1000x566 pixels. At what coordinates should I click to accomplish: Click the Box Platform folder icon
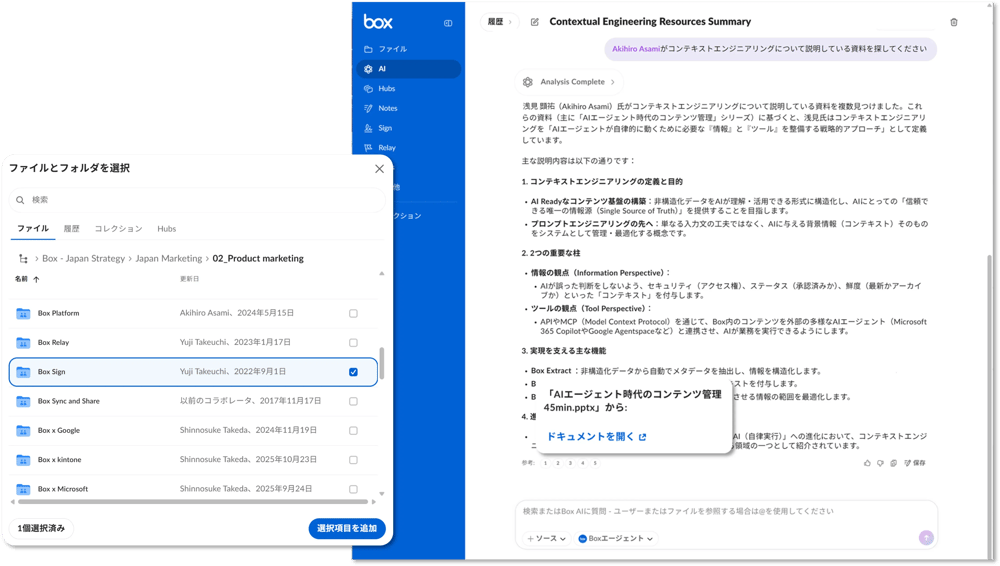[24, 313]
